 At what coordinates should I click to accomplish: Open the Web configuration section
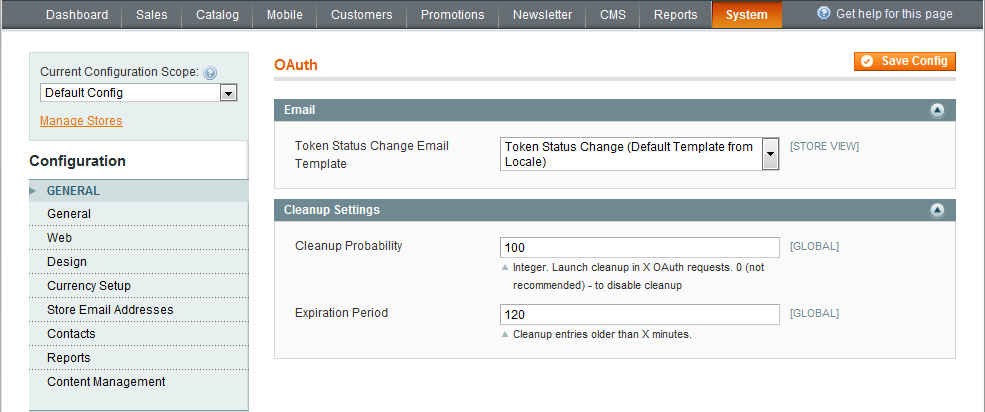click(x=59, y=238)
